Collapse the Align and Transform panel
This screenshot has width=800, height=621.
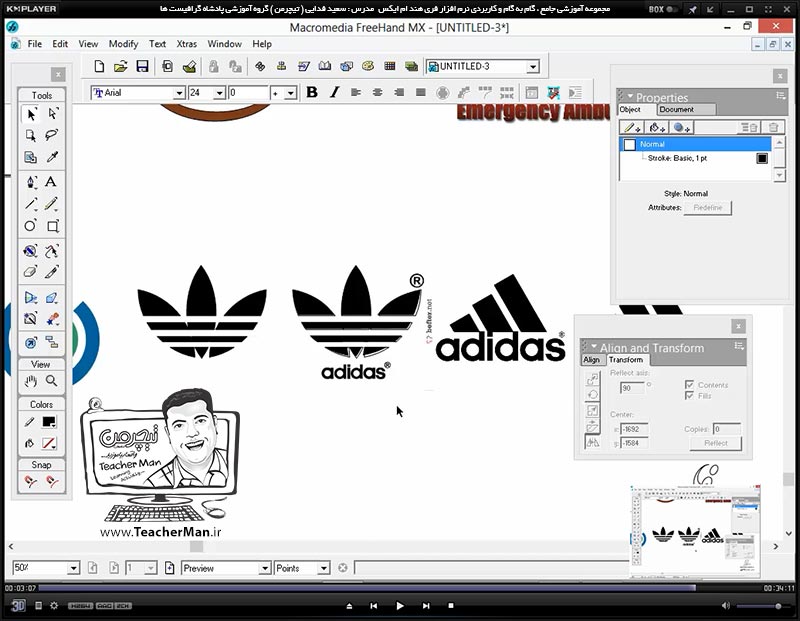click(x=594, y=346)
